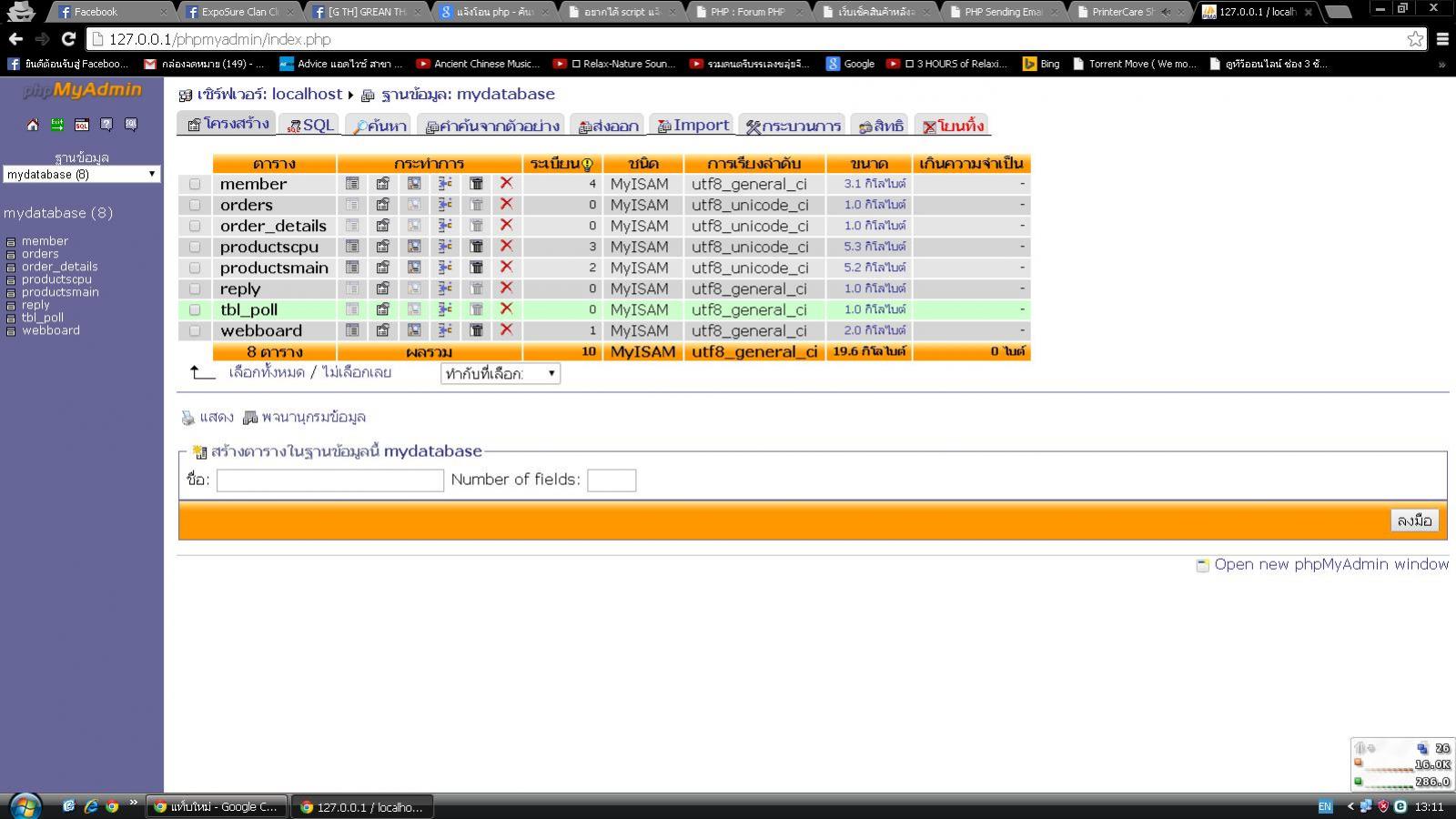Click Number of fields input
The image size is (1456, 819).
(612, 480)
